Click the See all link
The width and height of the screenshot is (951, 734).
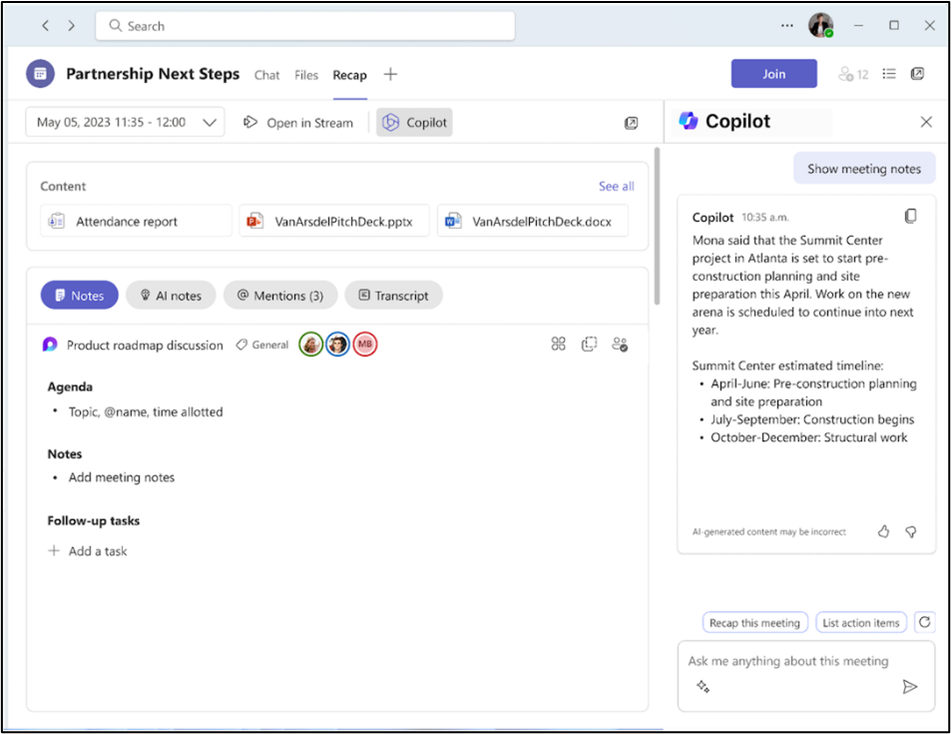(x=616, y=186)
